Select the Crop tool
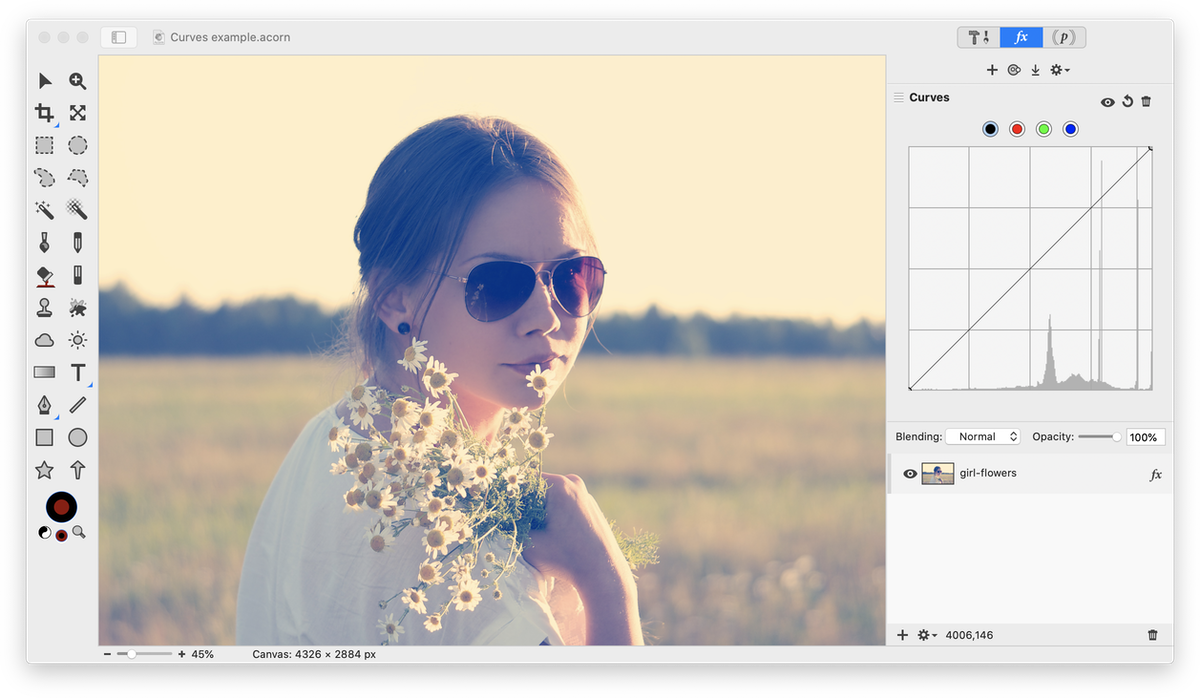Screen dimensions: 1200x698 44,113
